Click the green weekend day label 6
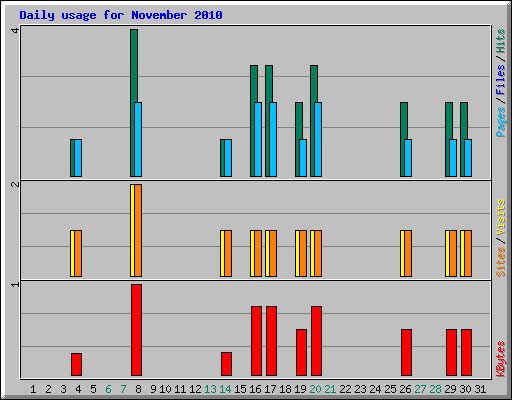This screenshot has width=512, height=400. coord(108,389)
